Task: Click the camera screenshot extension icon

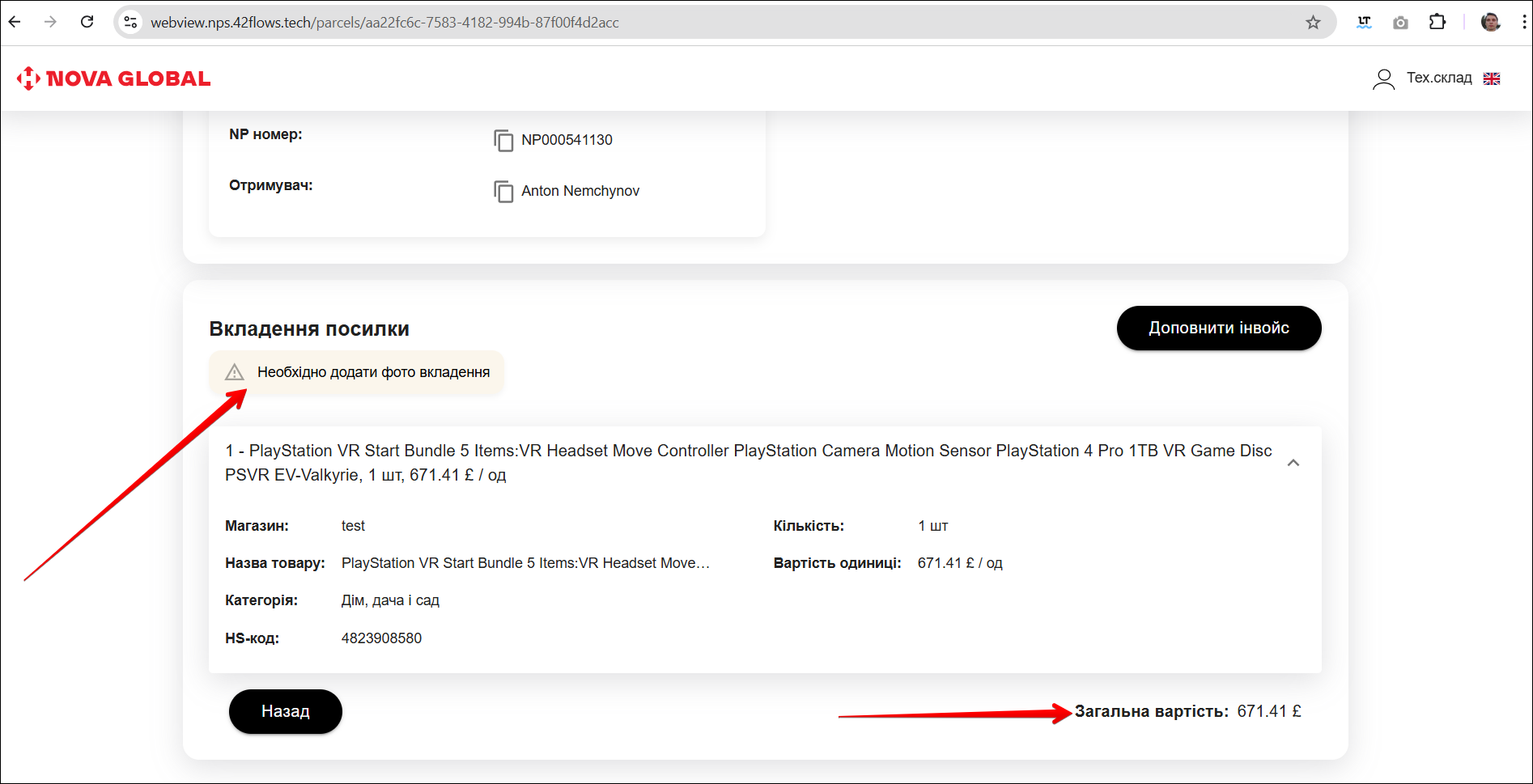Action: [x=1400, y=23]
